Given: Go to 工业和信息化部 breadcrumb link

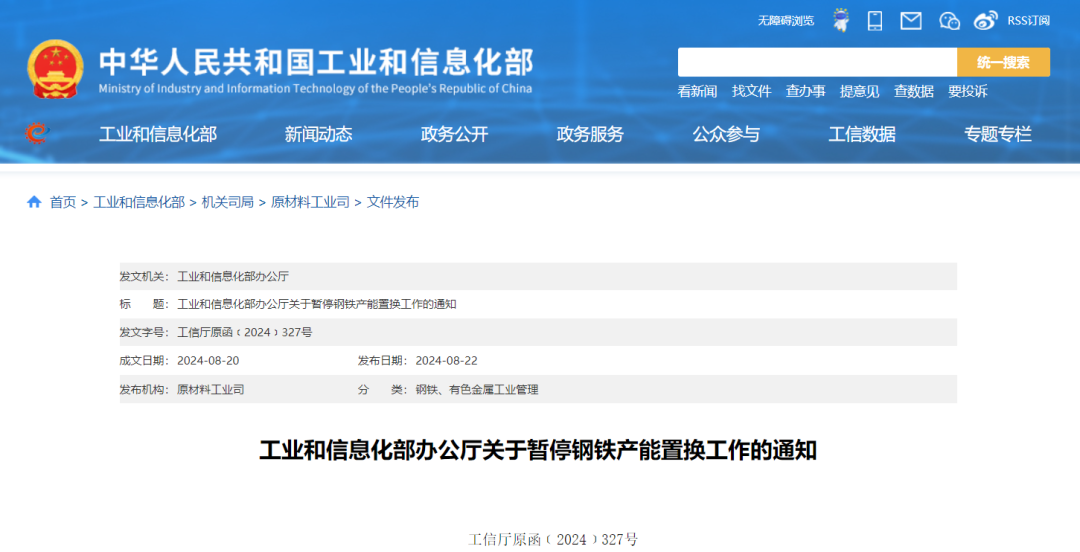Looking at the screenshot, I should (139, 202).
